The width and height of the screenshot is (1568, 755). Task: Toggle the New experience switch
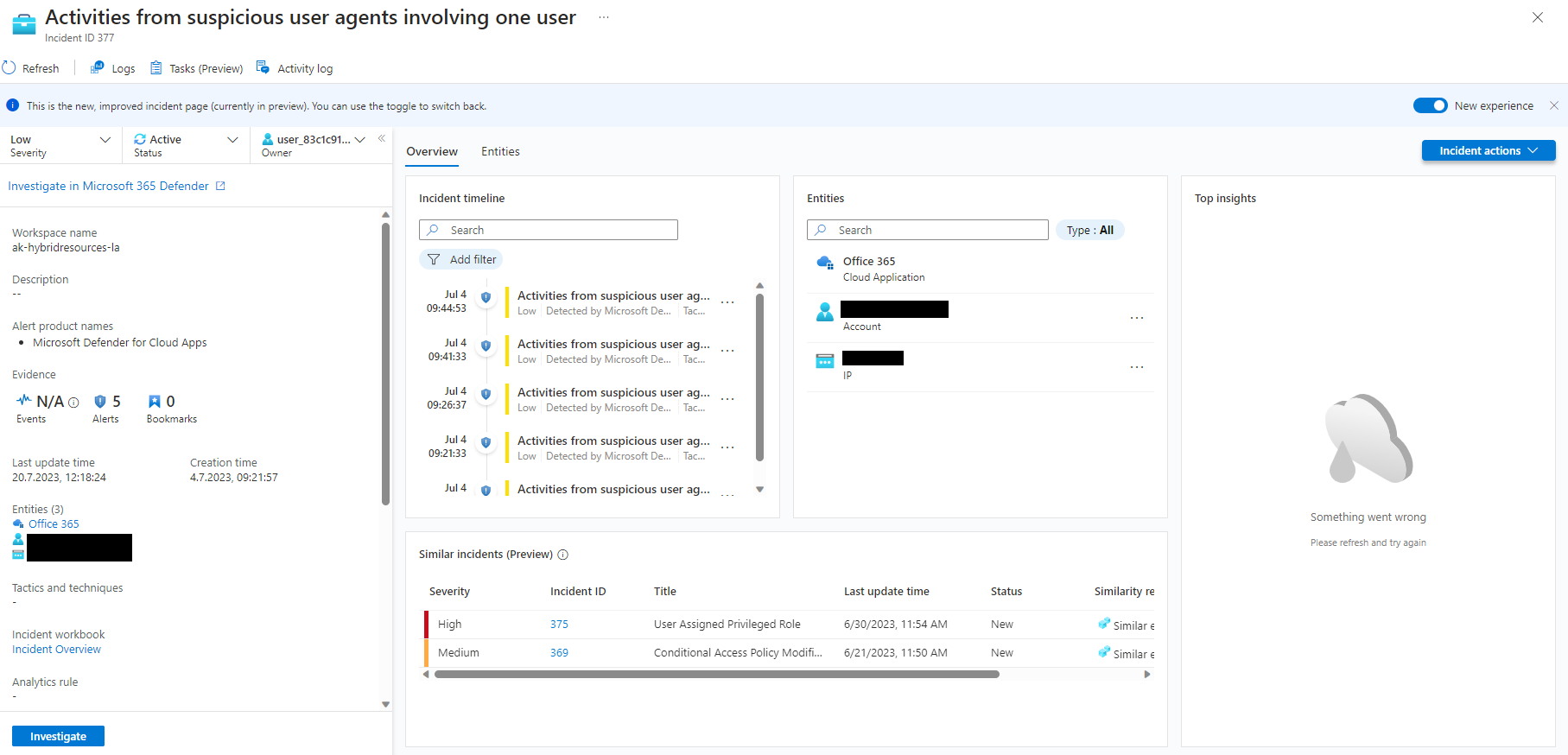click(x=1430, y=105)
